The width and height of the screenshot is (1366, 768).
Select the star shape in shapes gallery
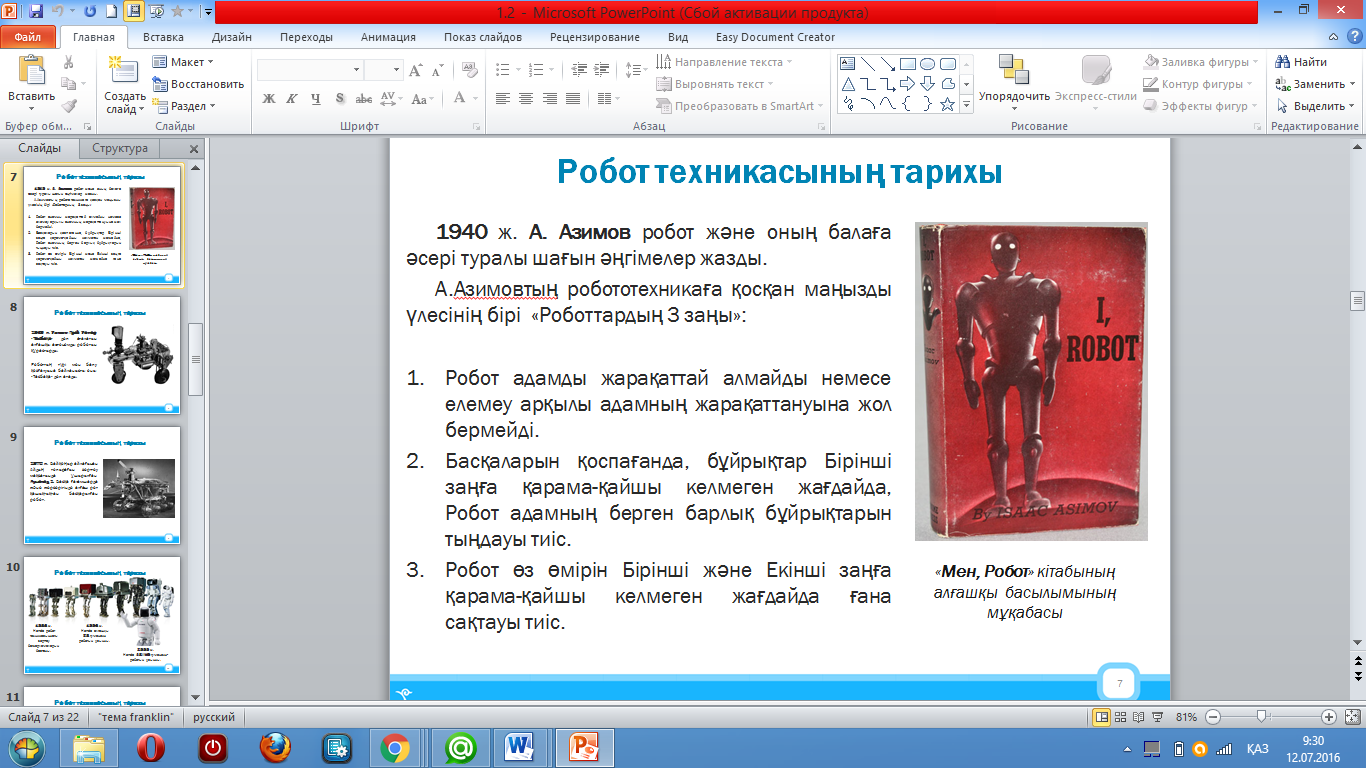[947, 104]
